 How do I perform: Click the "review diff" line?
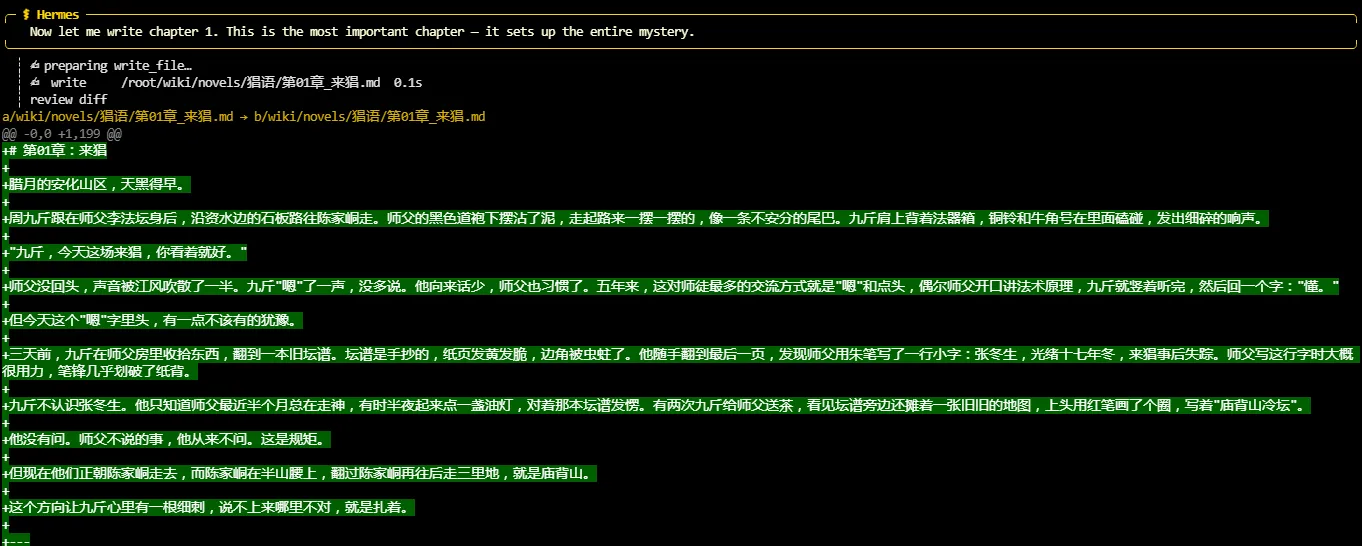coord(68,100)
